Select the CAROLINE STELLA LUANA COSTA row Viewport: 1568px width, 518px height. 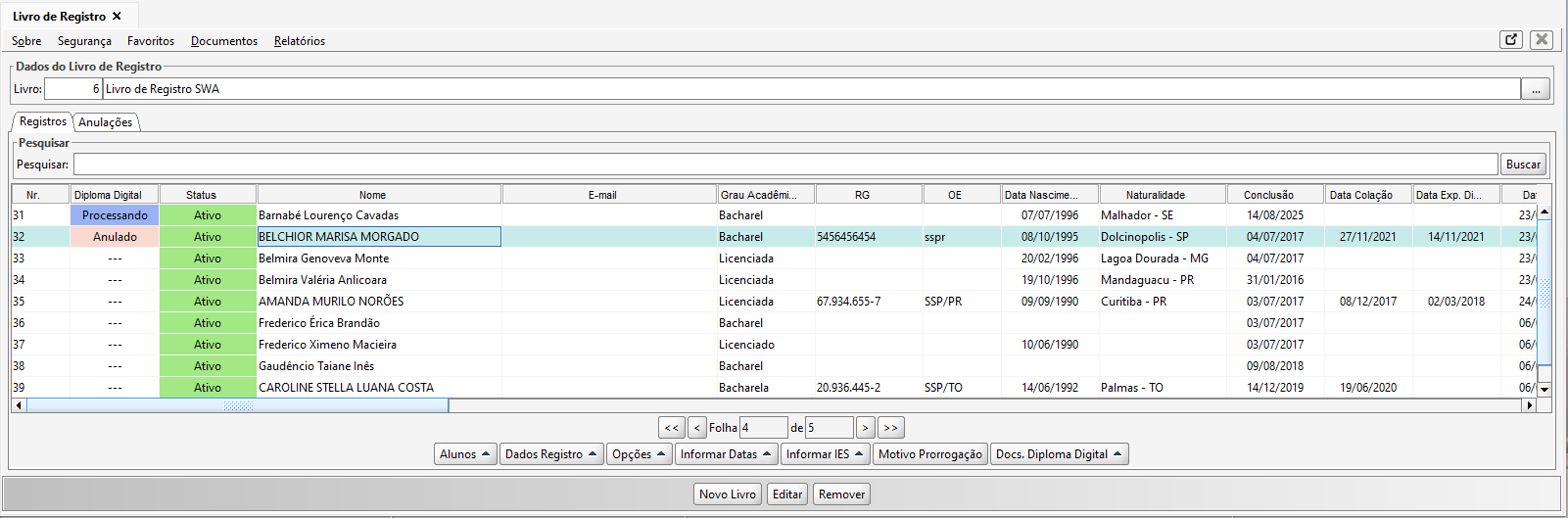pyautogui.click(x=774, y=388)
